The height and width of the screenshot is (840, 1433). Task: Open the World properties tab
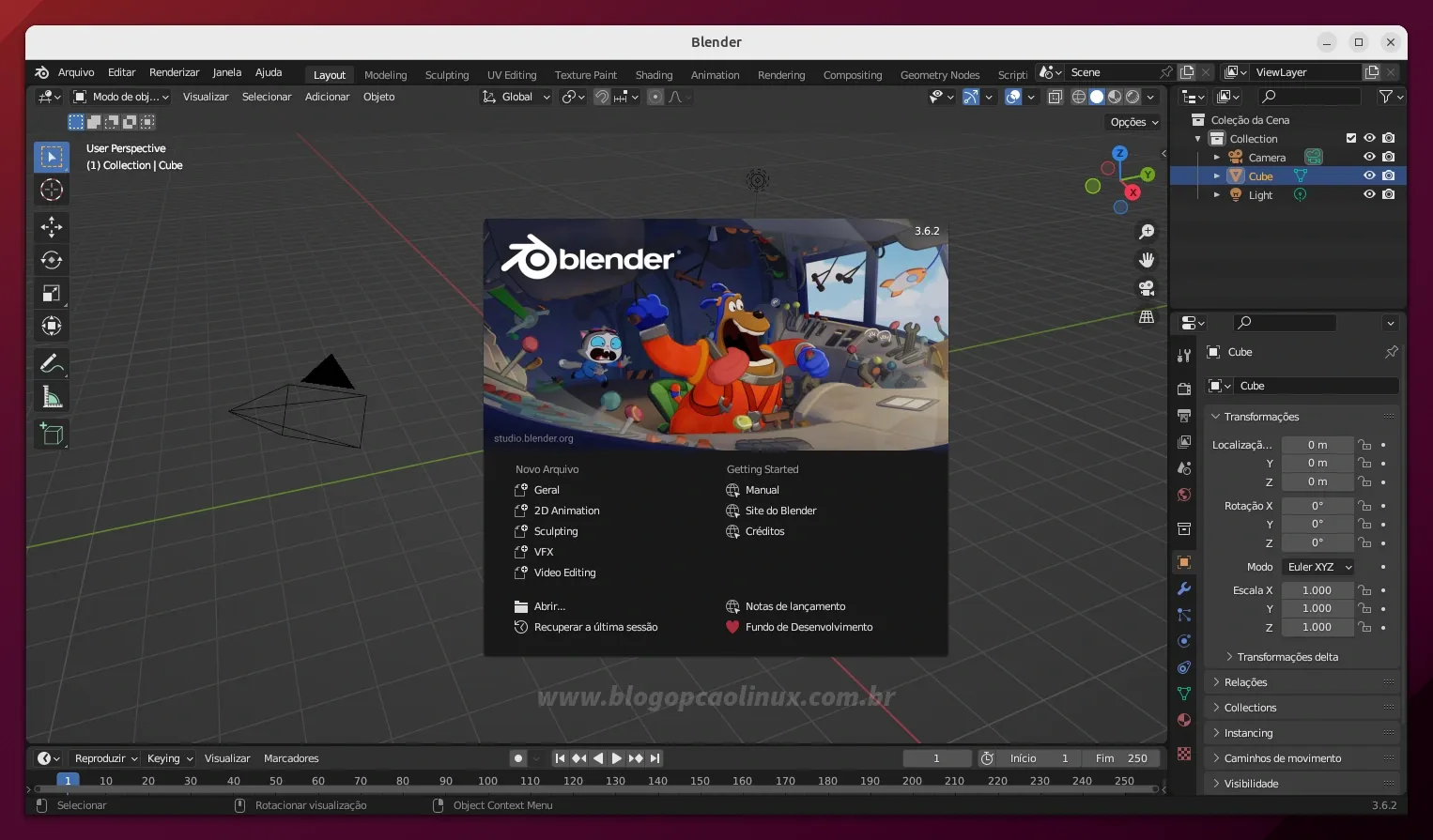1184,495
